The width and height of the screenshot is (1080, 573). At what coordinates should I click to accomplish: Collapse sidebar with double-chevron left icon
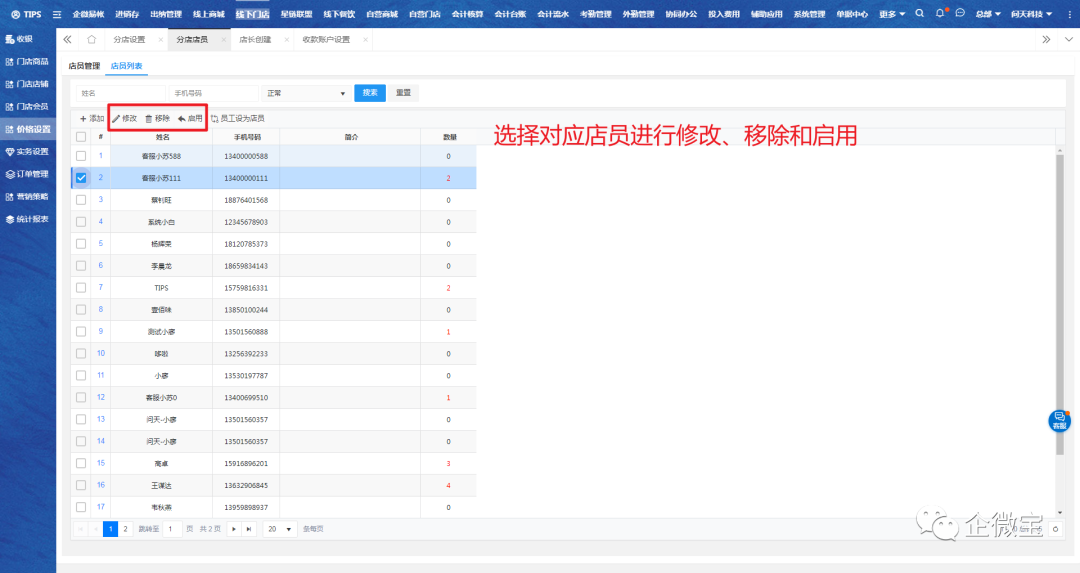tap(67, 39)
